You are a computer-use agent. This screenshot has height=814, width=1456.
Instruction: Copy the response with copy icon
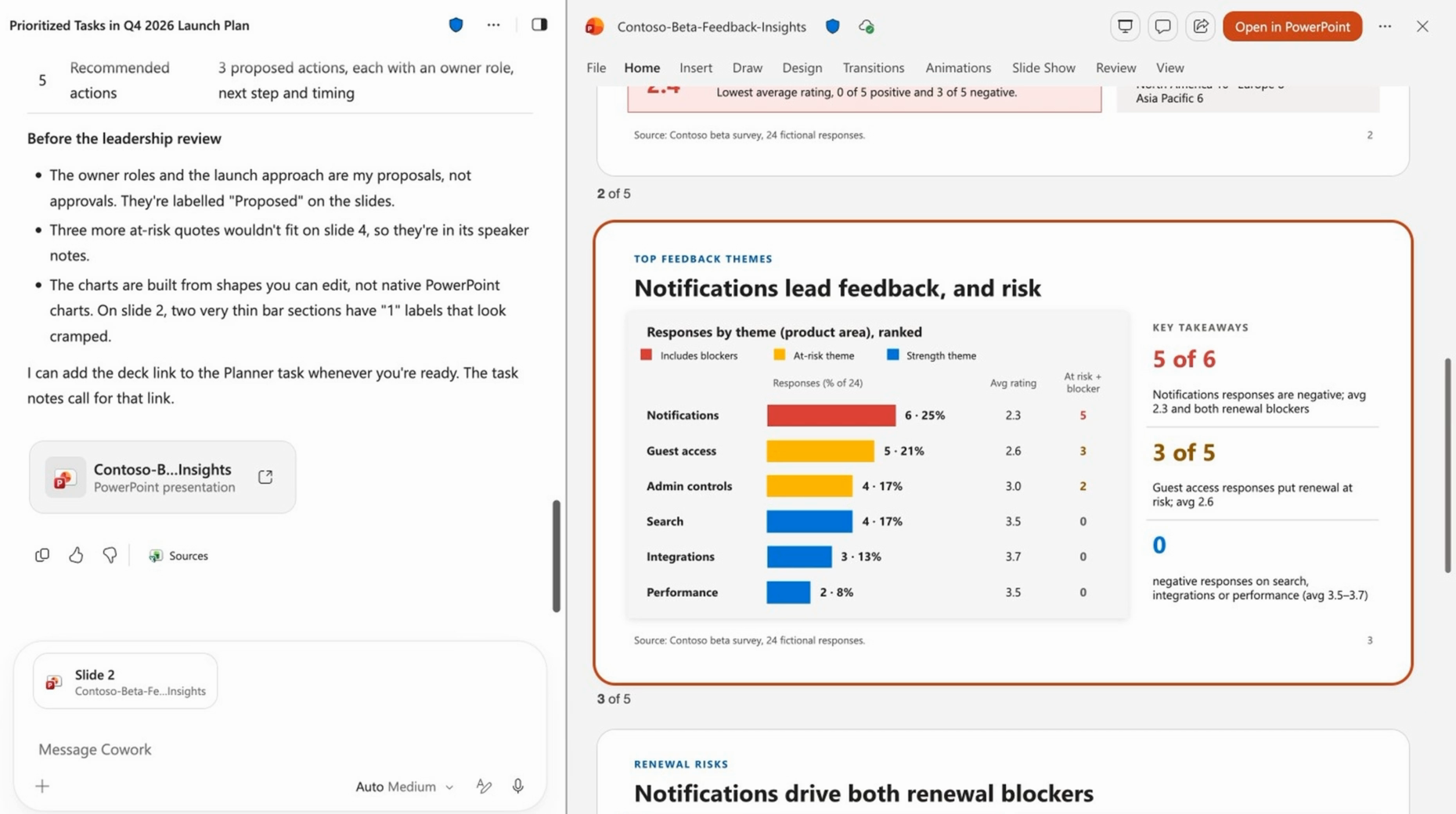(x=42, y=555)
